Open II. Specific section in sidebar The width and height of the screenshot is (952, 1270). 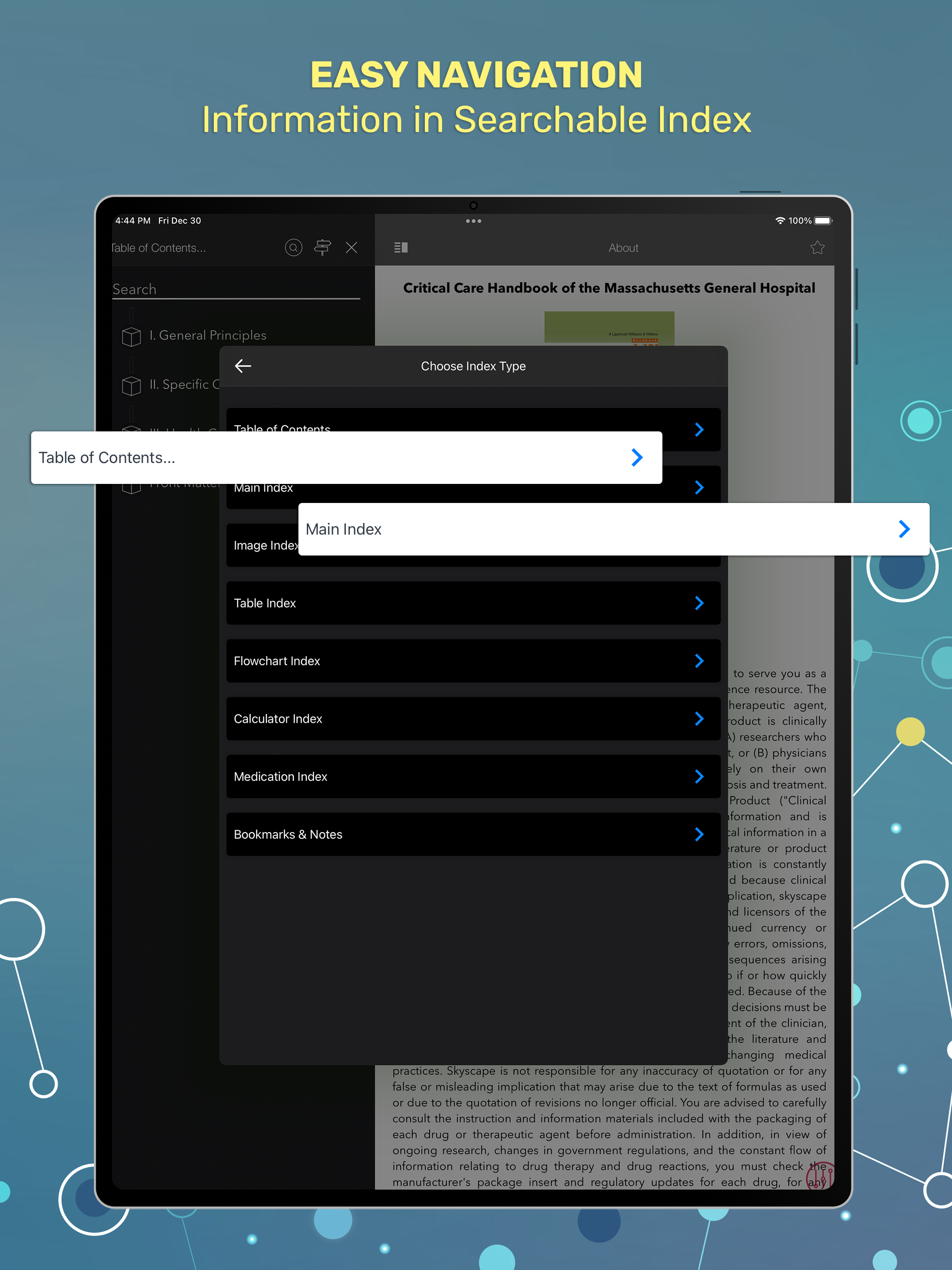tap(185, 385)
